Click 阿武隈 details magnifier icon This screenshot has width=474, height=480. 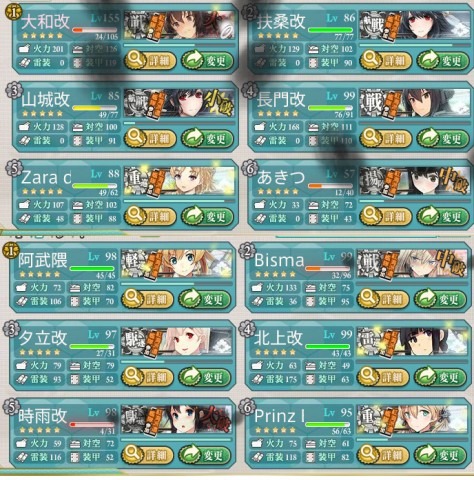133,298
